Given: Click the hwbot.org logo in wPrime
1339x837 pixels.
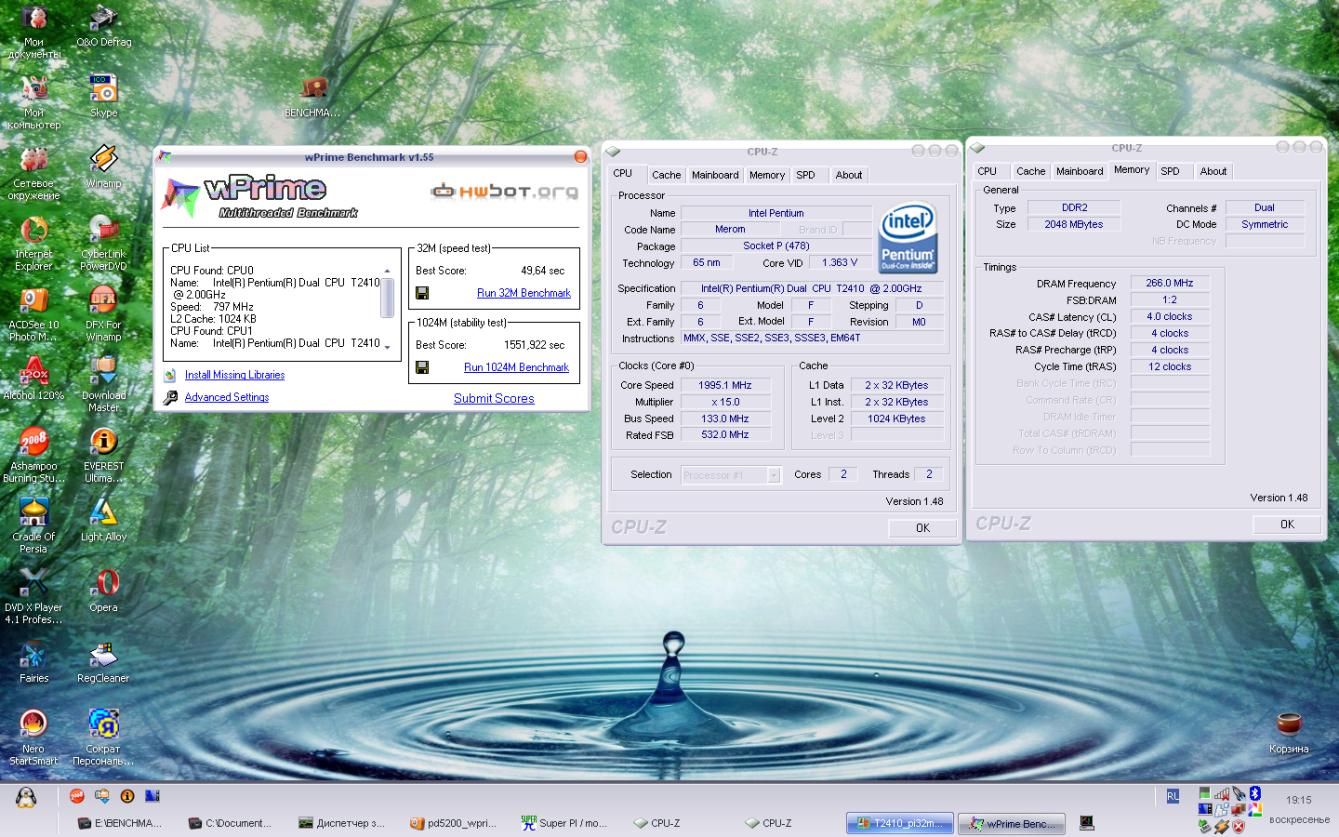Looking at the screenshot, I should point(504,191).
